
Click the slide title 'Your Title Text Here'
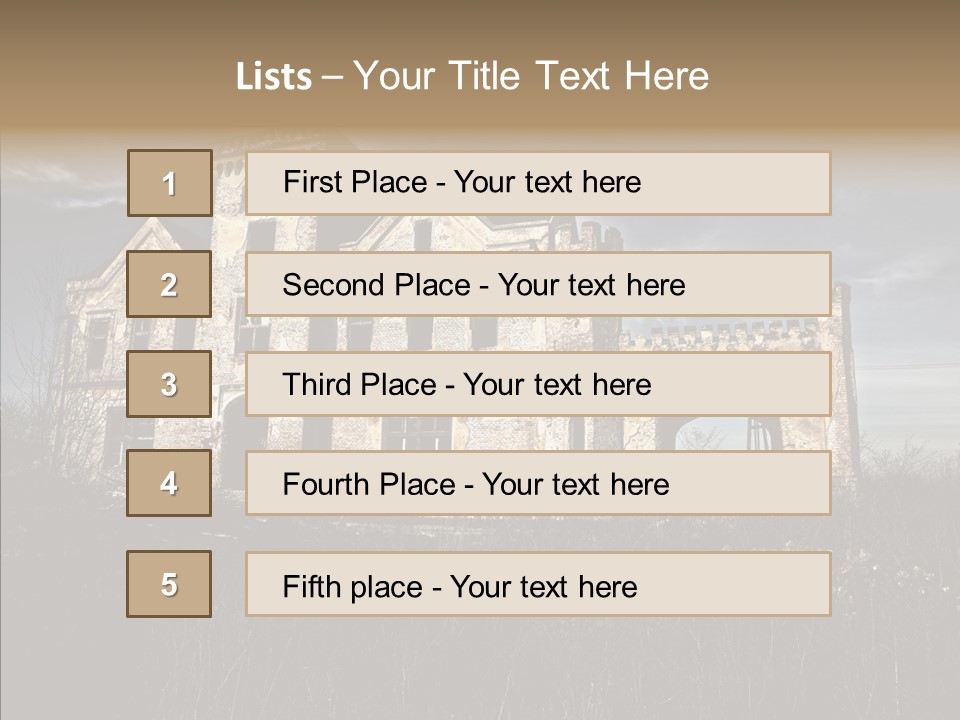pyautogui.click(x=531, y=76)
